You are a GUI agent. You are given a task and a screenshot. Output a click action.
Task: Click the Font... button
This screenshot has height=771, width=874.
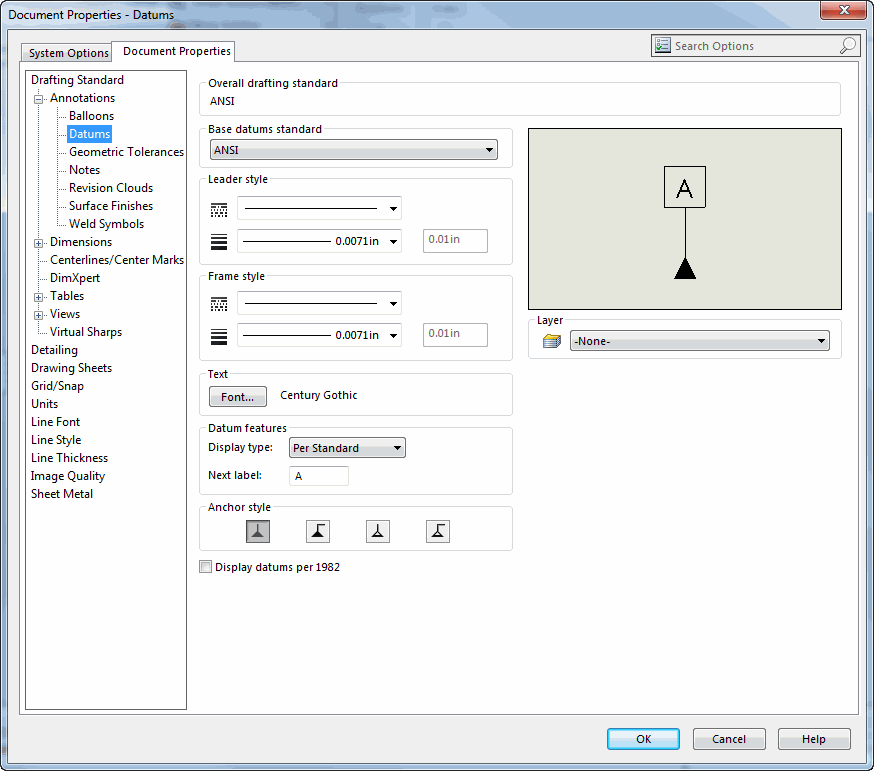tap(237, 397)
